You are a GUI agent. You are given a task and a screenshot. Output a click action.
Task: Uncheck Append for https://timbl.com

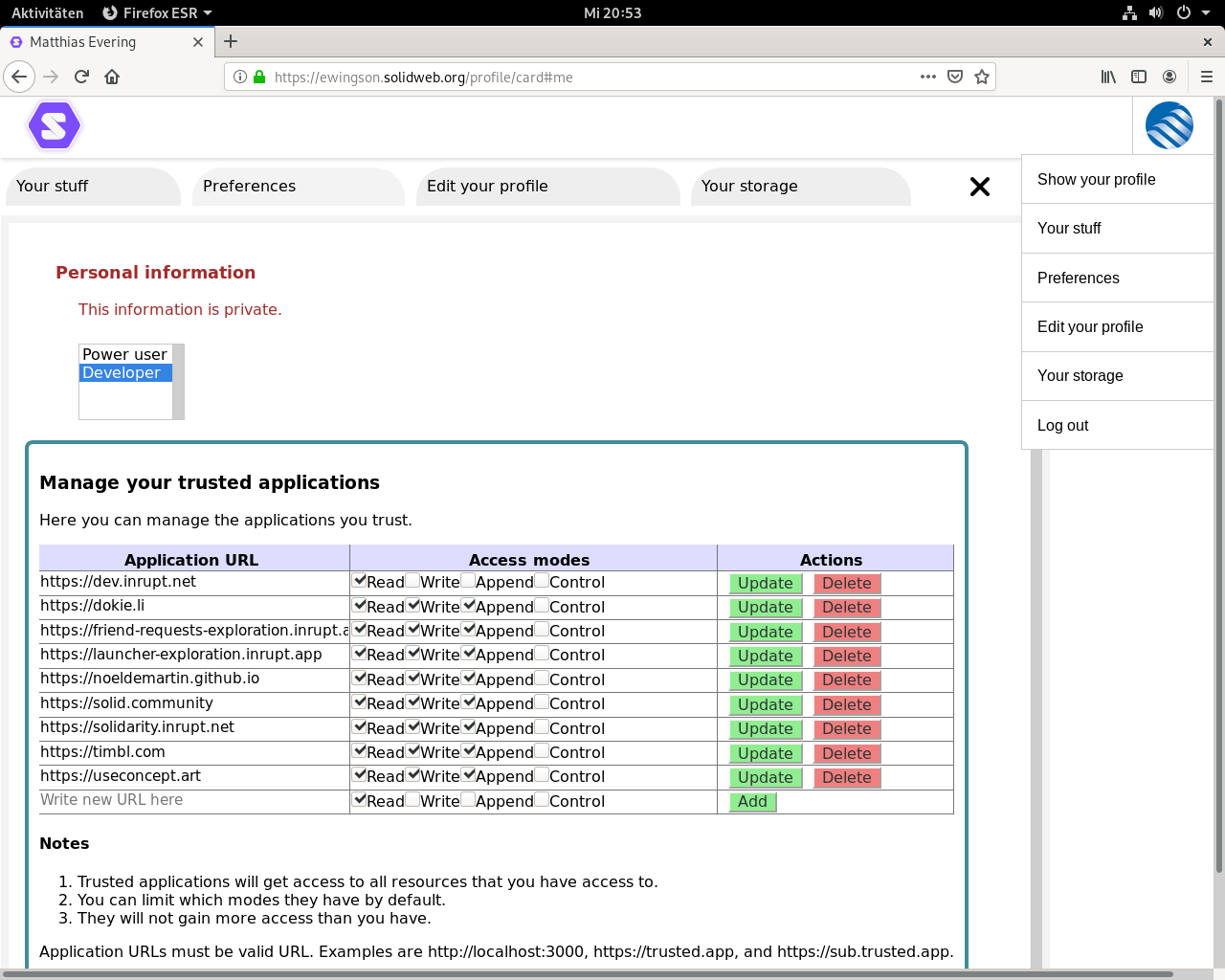point(469,751)
